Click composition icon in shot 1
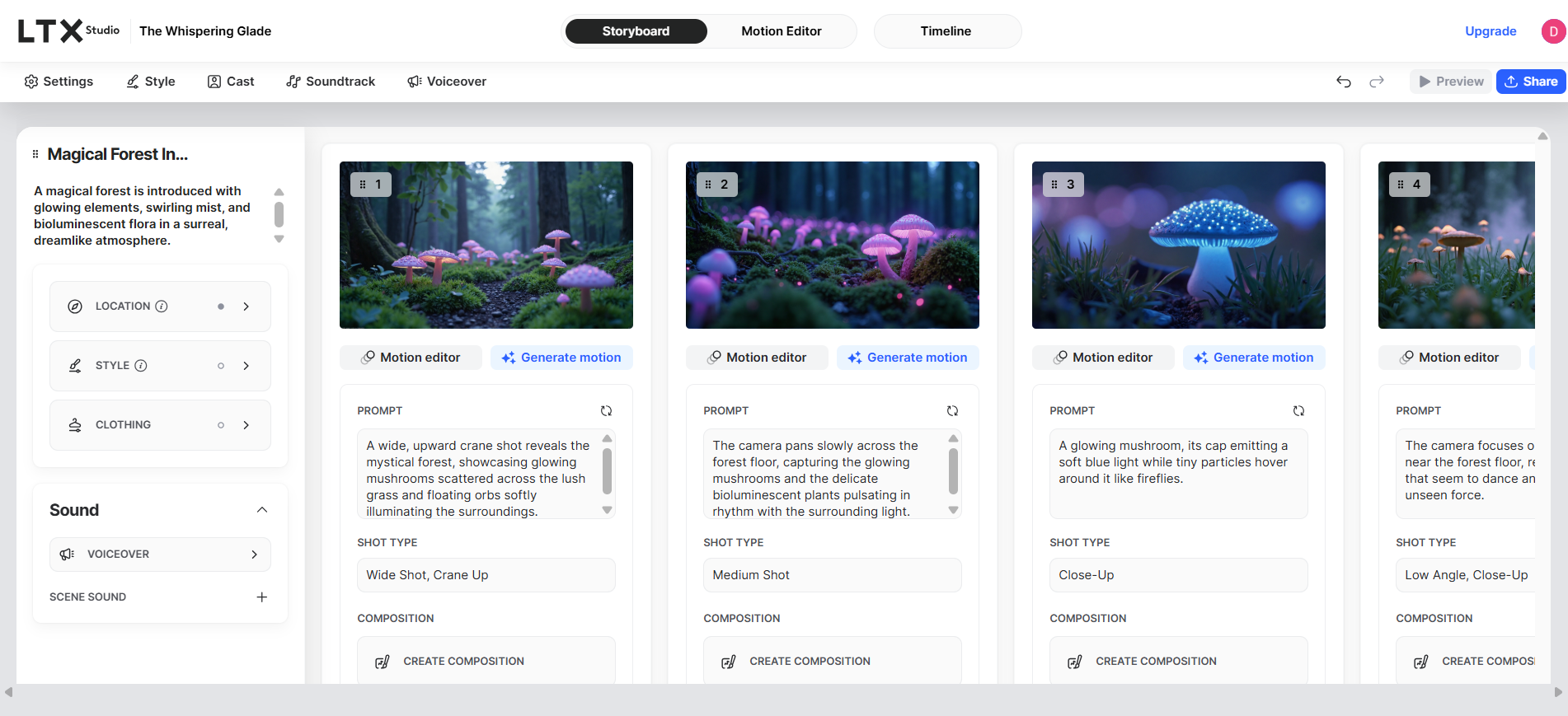Image resolution: width=1568 pixels, height=716 pixels. pyautogui.click(x=383, y=662)
